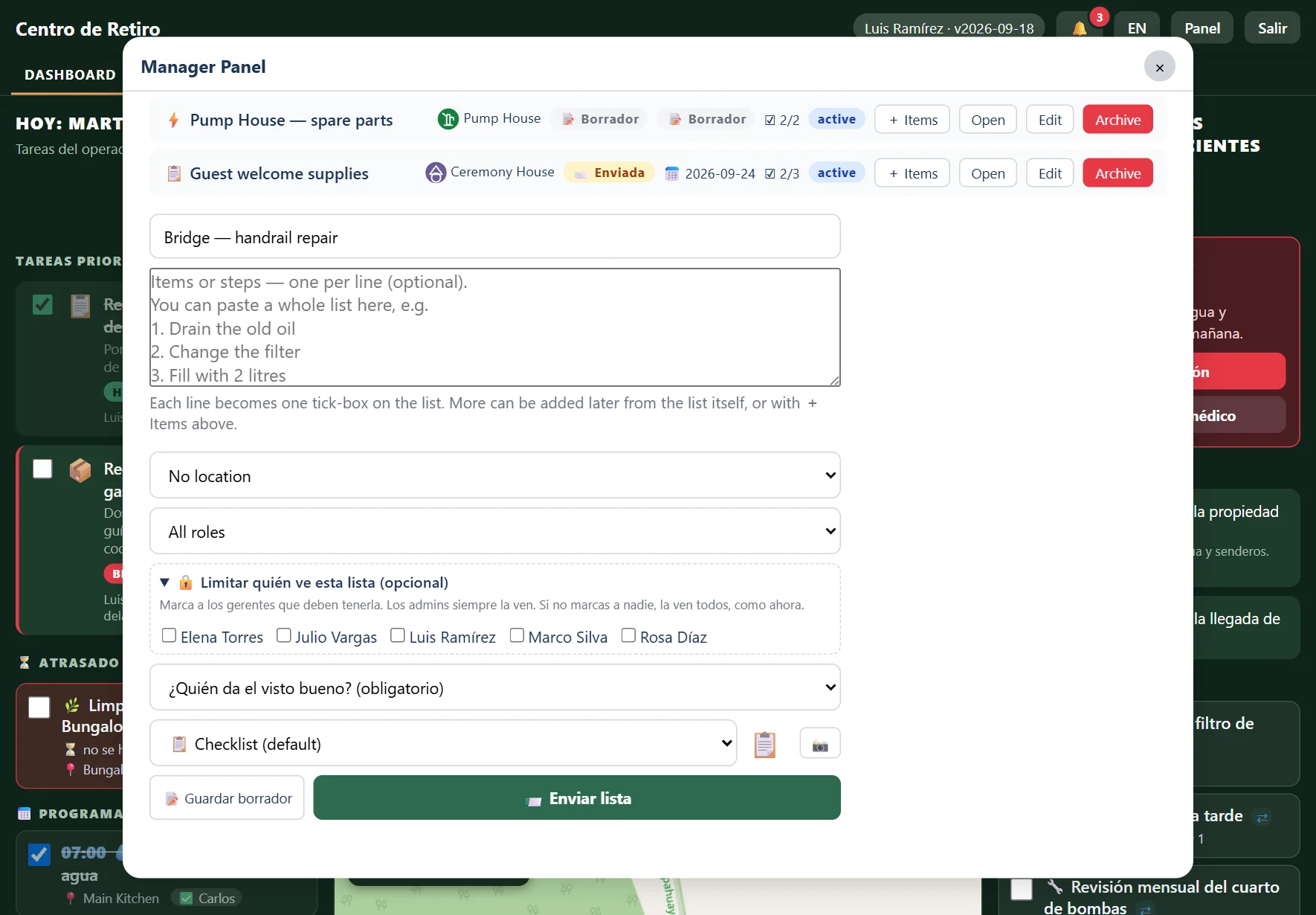Click the Enviada status badge
Image resolution: width=1316 pixels, height=915 pixels.
point(610,173)
